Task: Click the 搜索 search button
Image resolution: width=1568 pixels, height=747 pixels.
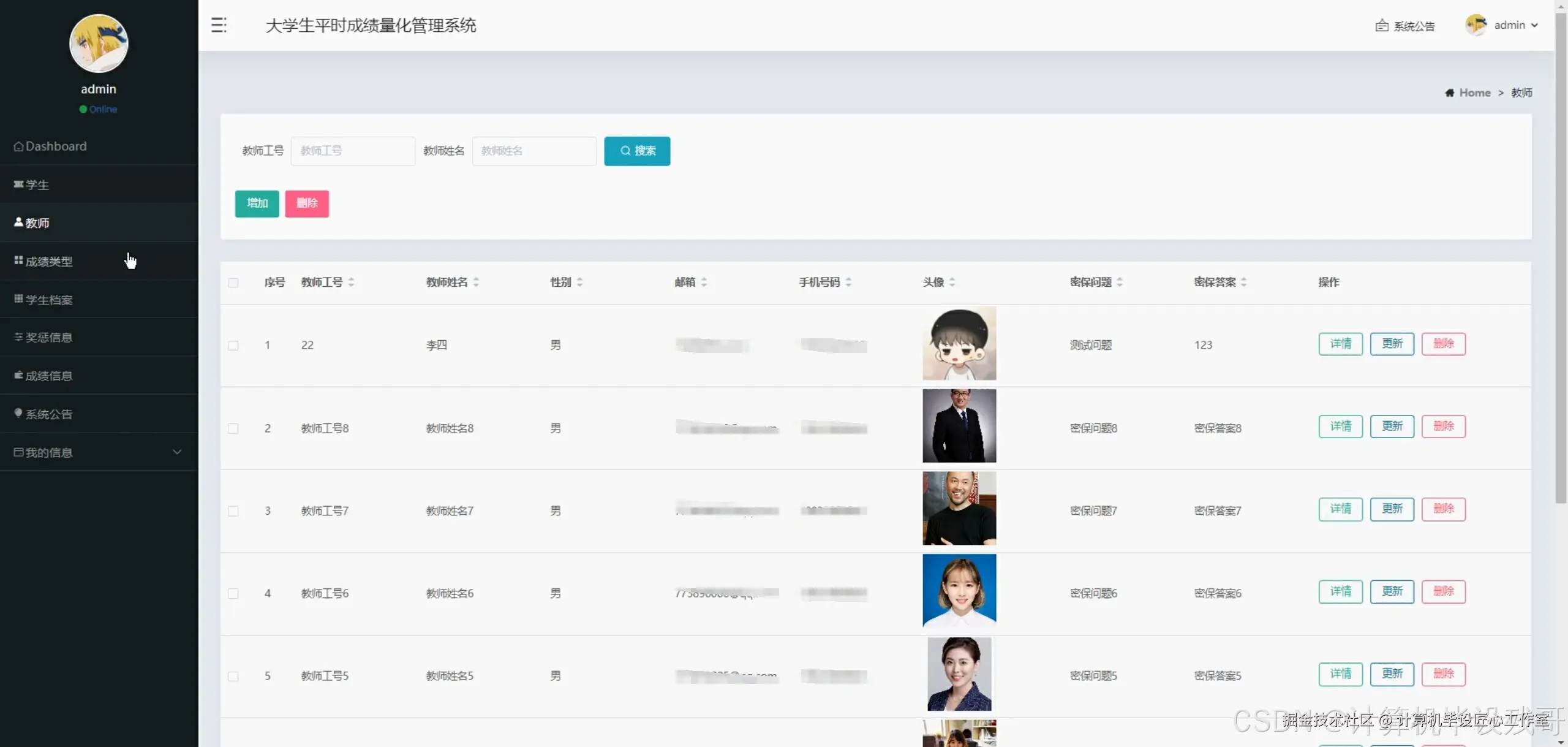Action: pos(637,151)
